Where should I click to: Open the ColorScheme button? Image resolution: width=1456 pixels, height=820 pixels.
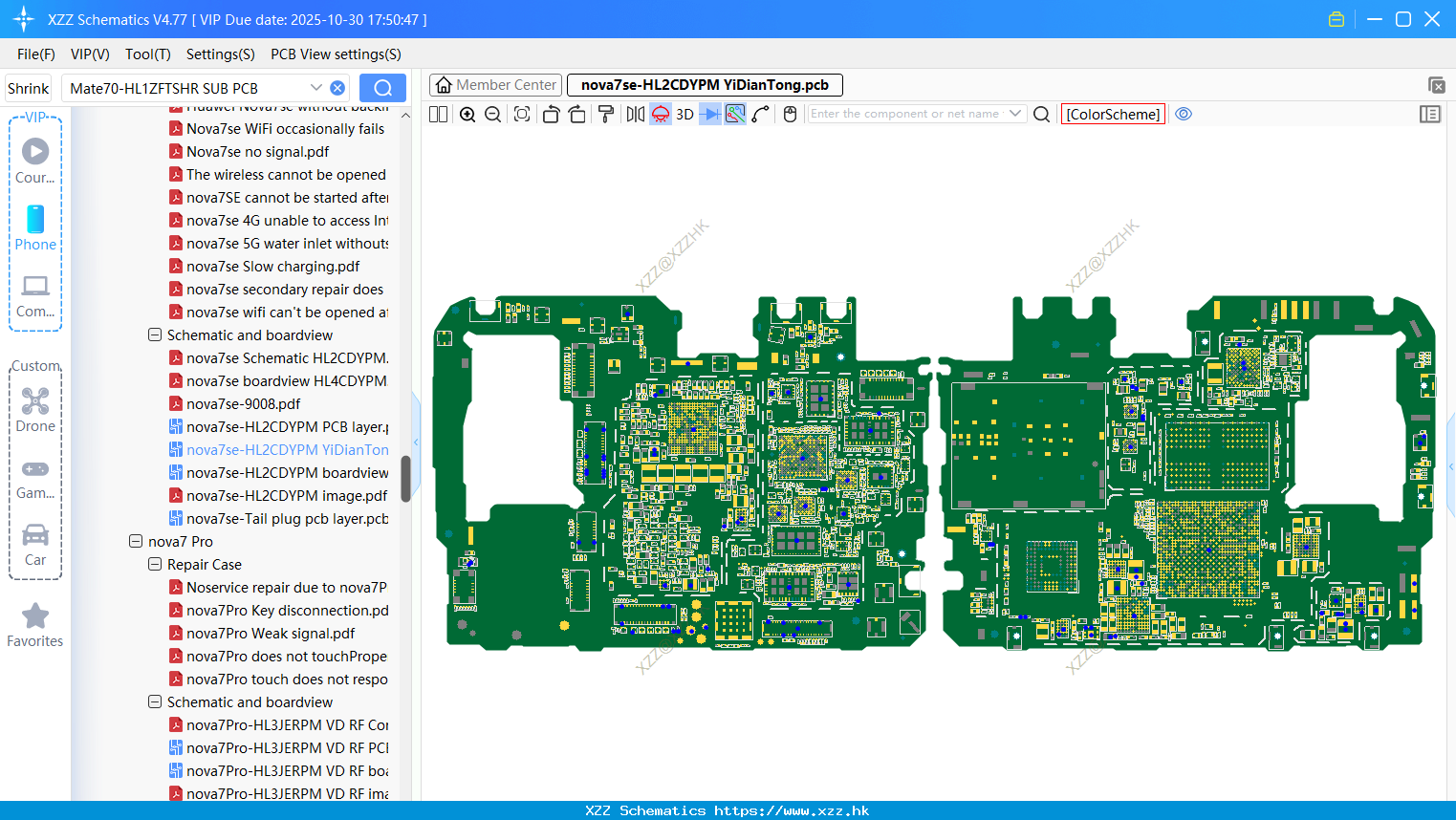tap(1113, 114)
